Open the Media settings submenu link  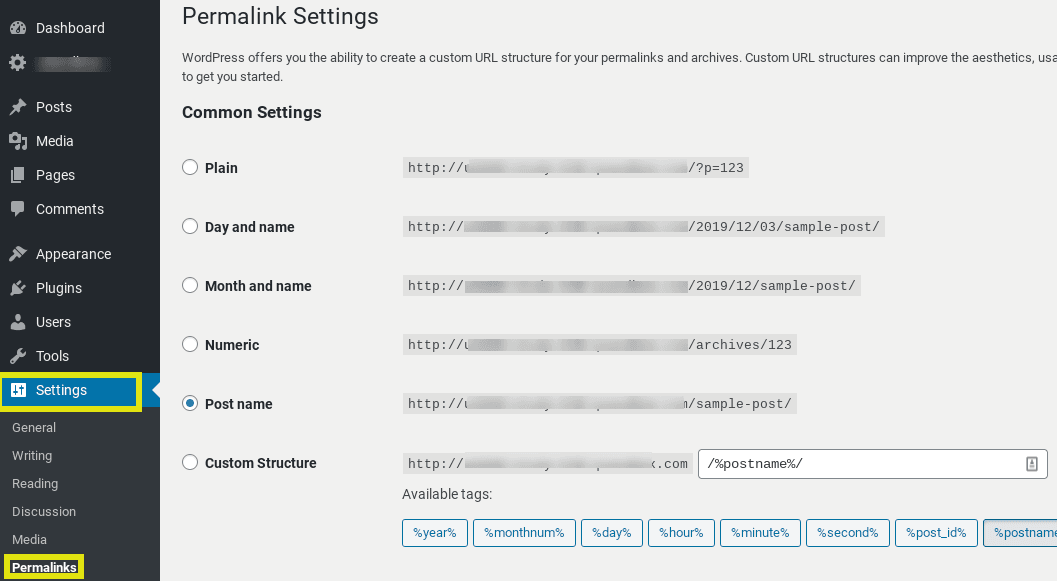click(x=30, y=540)
